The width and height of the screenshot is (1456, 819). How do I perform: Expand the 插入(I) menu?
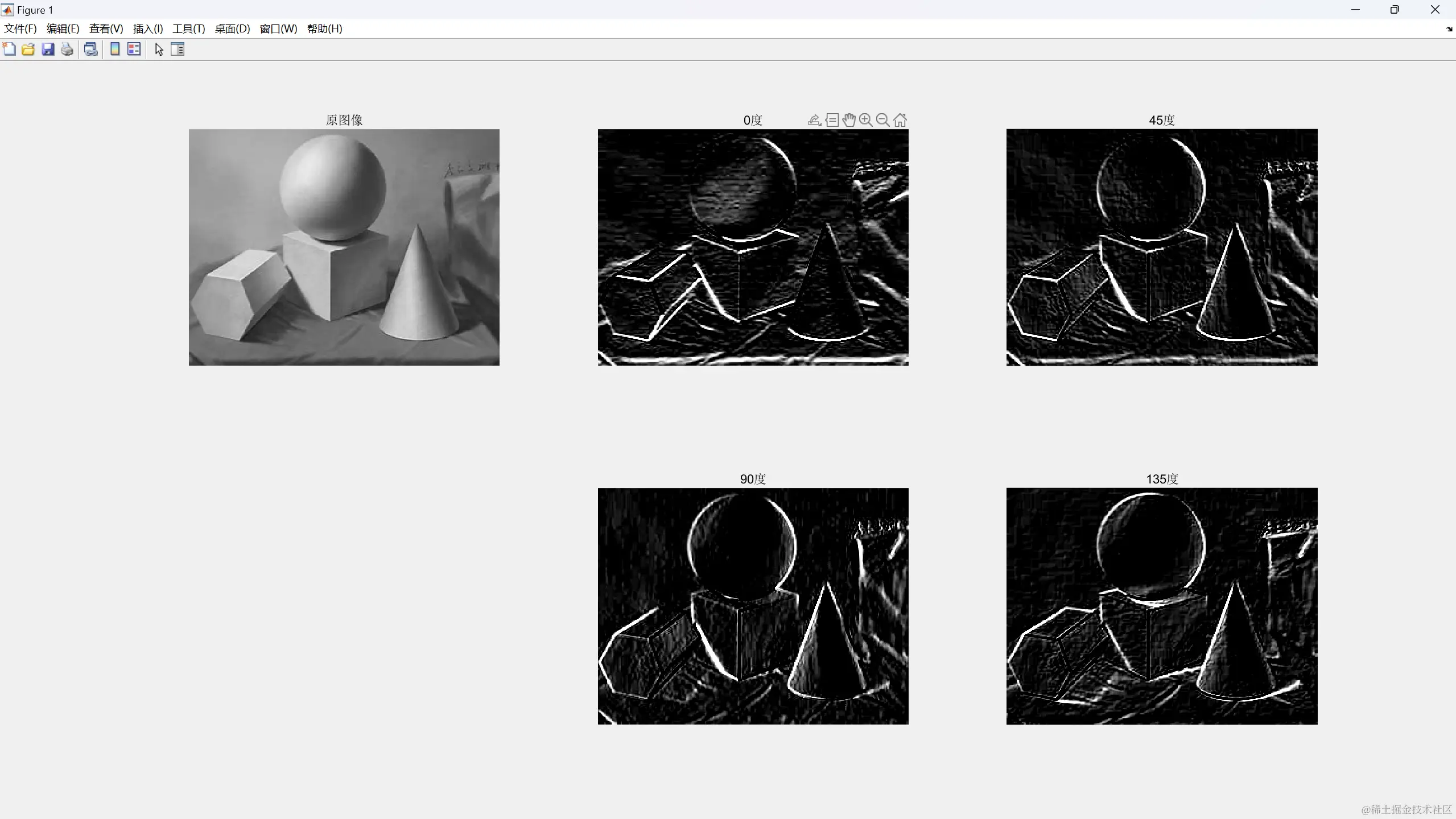(x=148, y=29)
